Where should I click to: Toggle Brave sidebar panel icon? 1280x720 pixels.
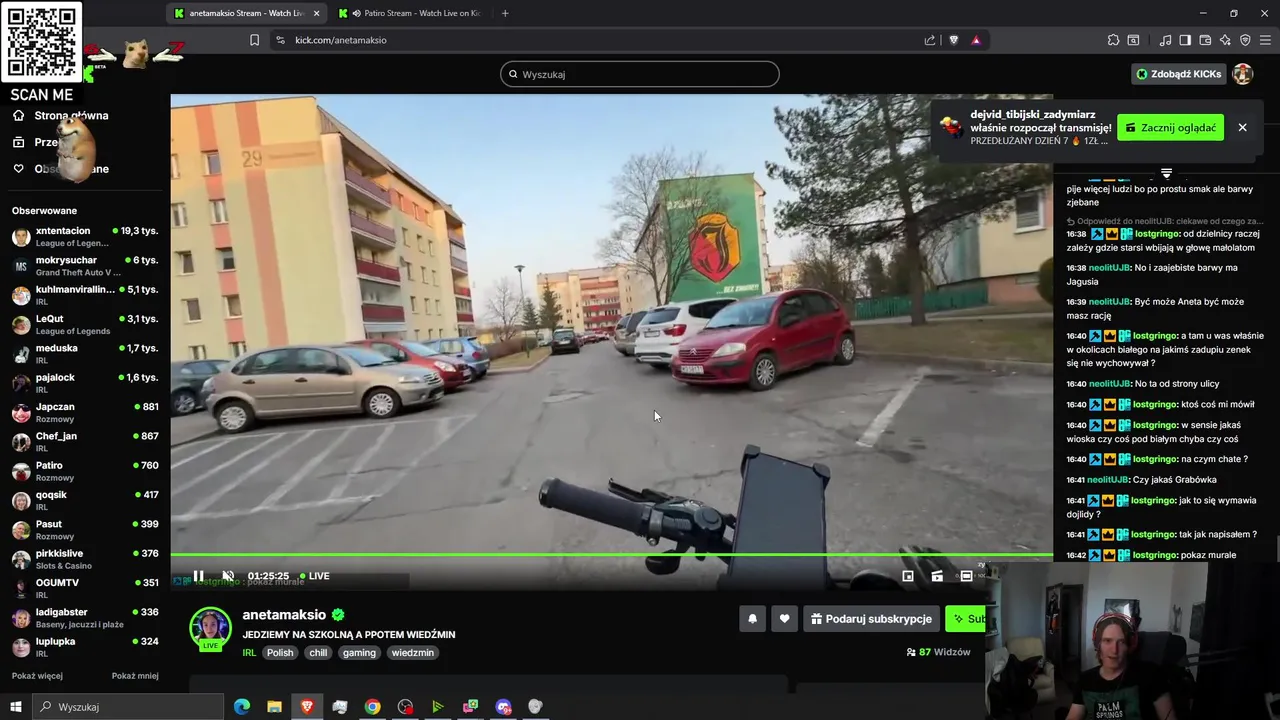point(1185,40)
